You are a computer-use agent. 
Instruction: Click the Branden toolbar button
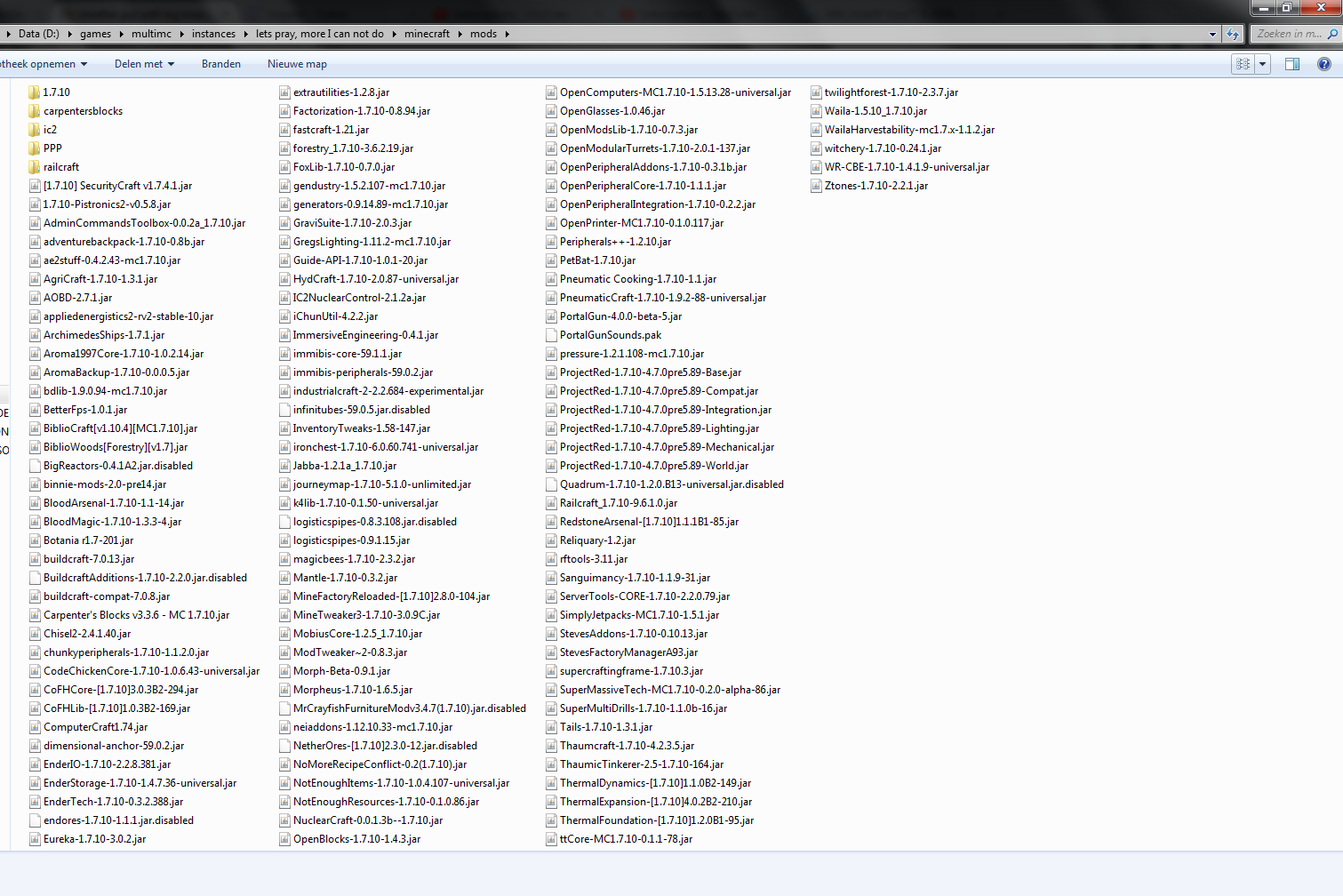pyautogui.click(x=220, y=64)
